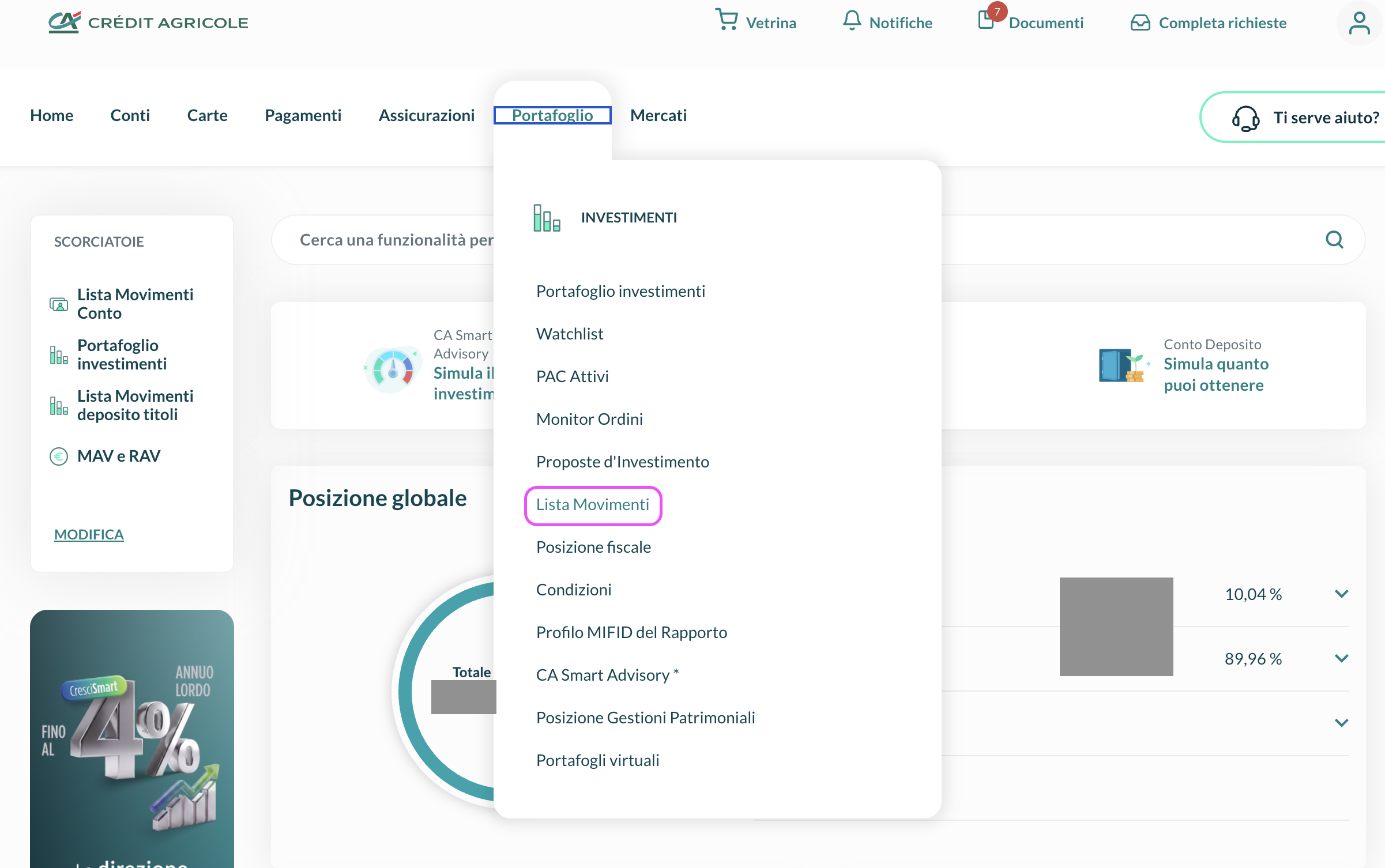Screen dimensions: 1385x868
Task: Open the user profile avatar icon
Action: click(1359, 23)
